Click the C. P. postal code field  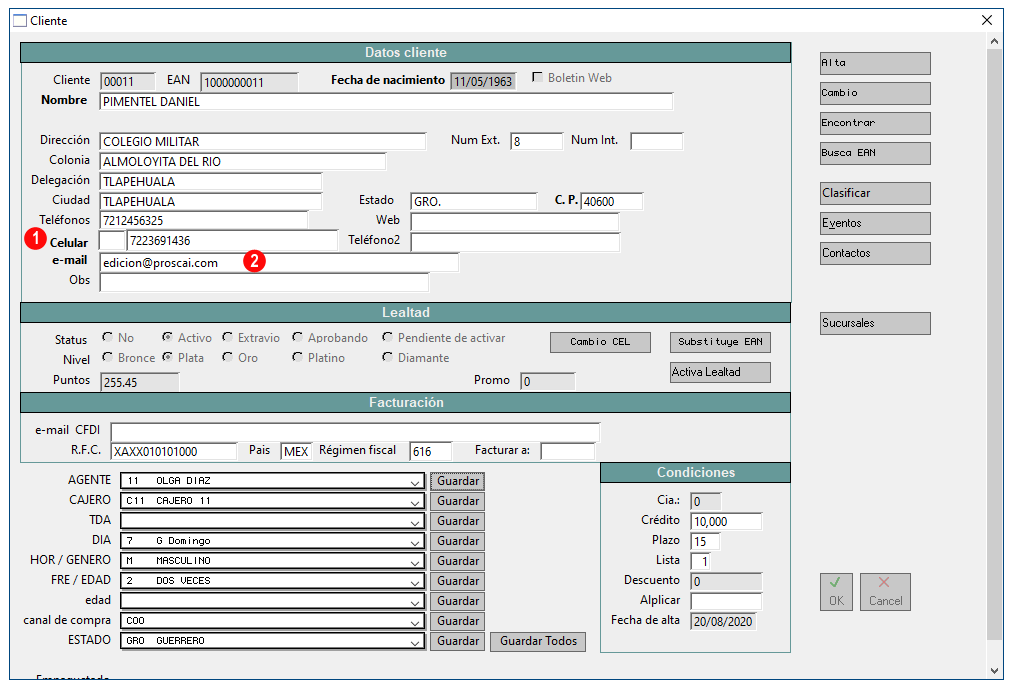tap(612, 202)
